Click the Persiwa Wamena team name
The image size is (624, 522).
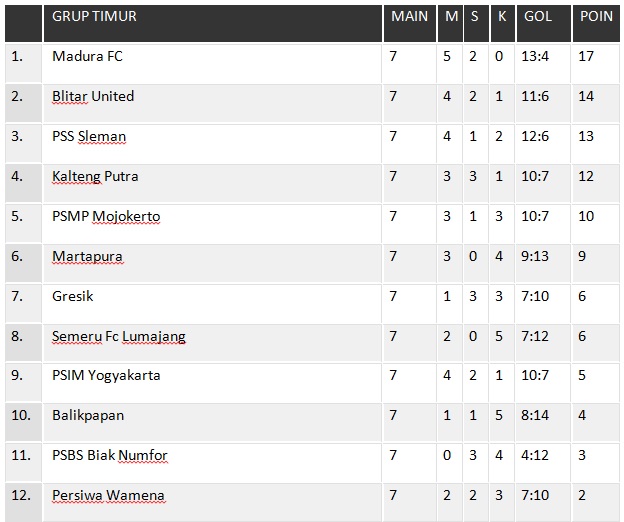[x=108, y=496]
